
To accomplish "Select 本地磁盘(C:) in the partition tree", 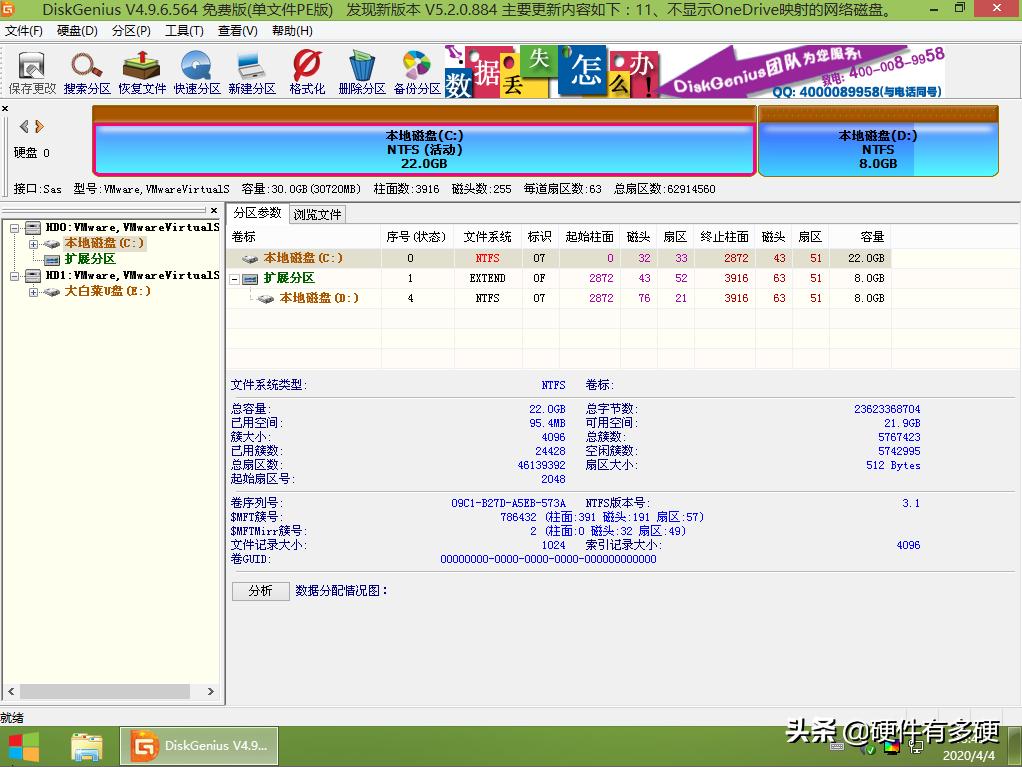I will tap(105, 242).
